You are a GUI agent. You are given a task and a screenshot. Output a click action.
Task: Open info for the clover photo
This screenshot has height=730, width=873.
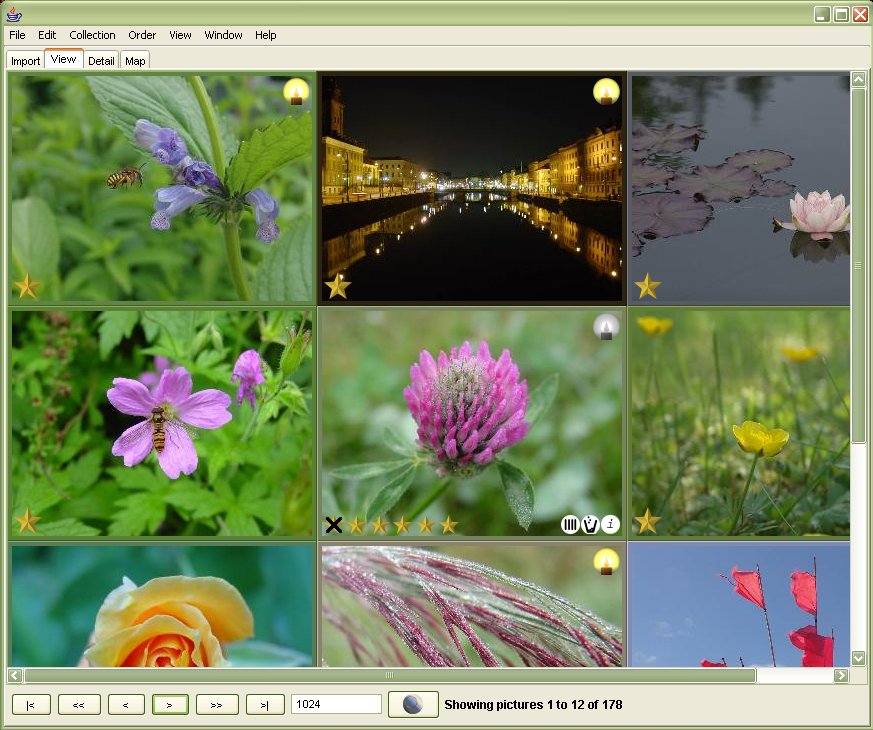pos(611,525)
